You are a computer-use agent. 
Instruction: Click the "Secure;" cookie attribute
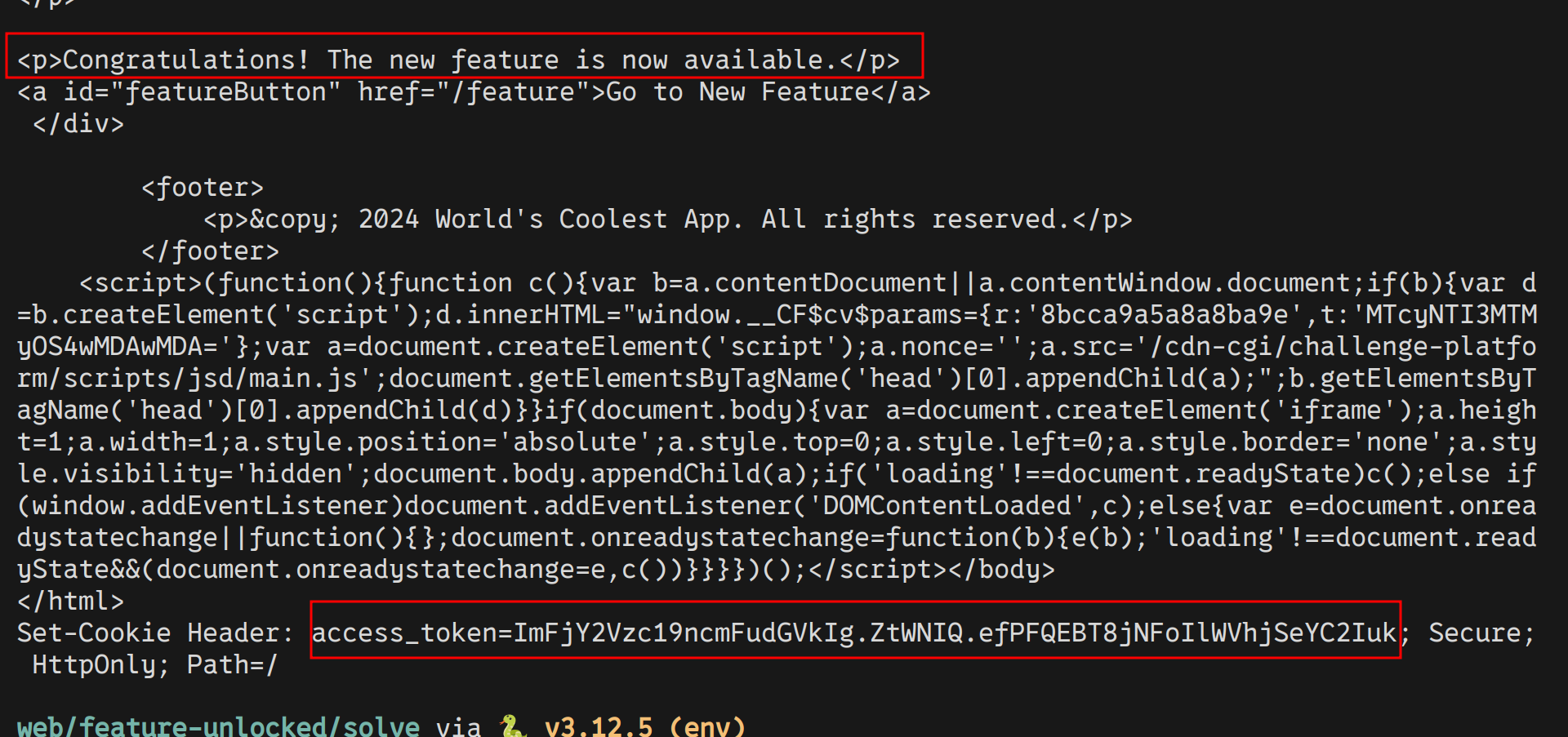[x=1481, y=633]
